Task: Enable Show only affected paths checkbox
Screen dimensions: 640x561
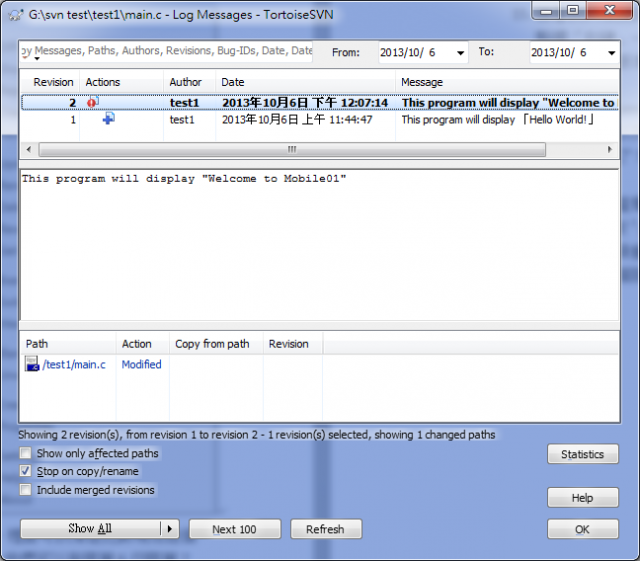Action: point(26,453)
